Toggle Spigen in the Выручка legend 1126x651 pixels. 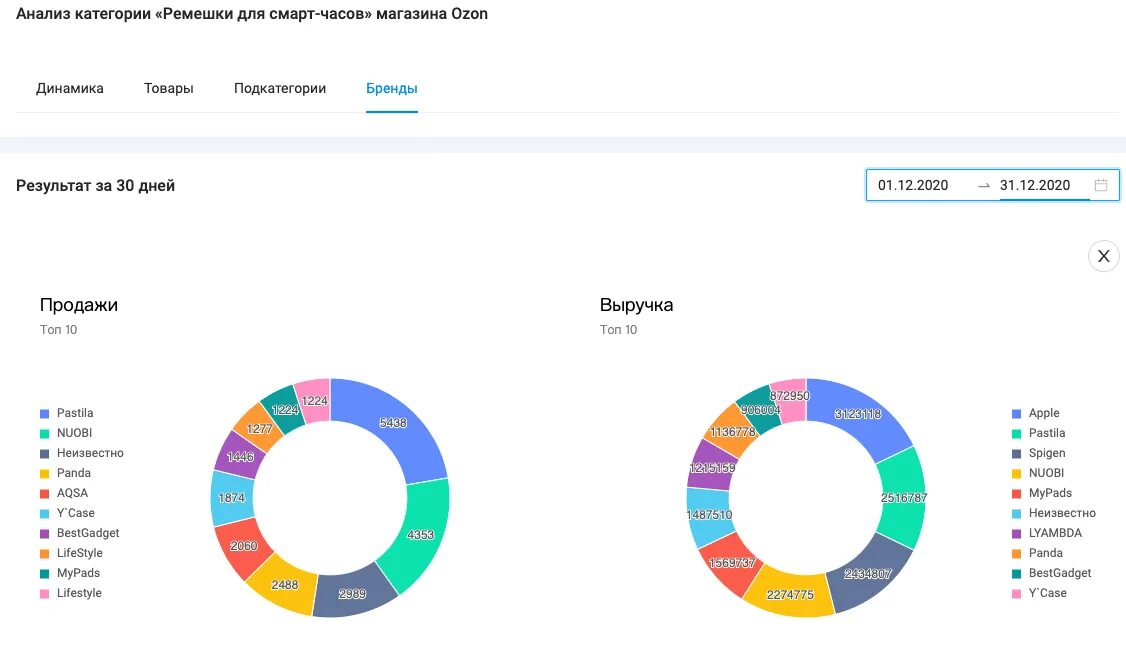pos(1038,453)
